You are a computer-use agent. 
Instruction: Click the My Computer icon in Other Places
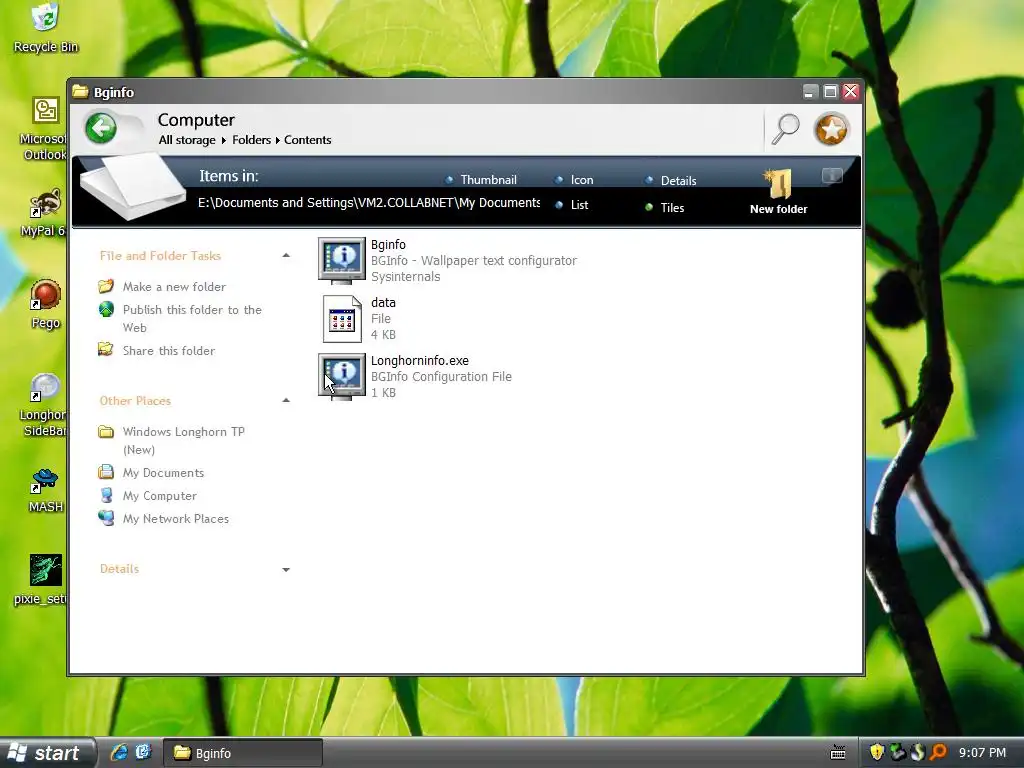pos(106,495)
